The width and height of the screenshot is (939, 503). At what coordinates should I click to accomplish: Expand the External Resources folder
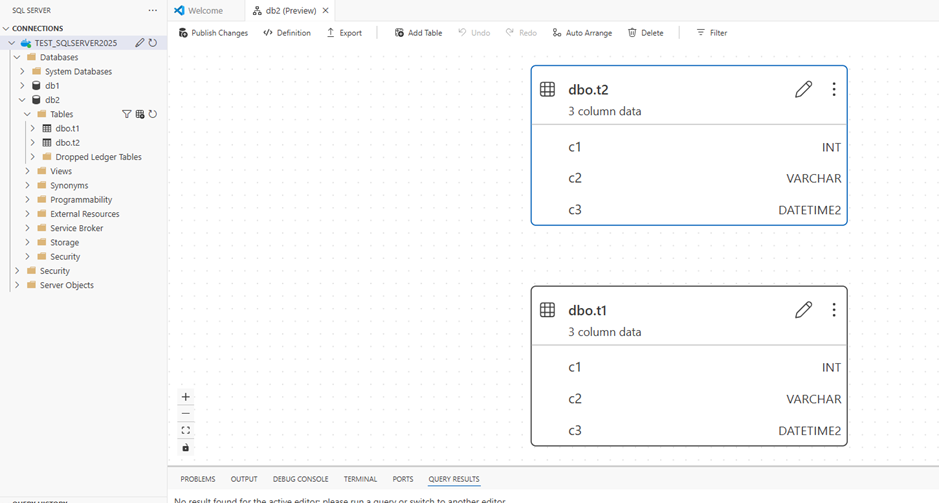click(x=28, y=214)
